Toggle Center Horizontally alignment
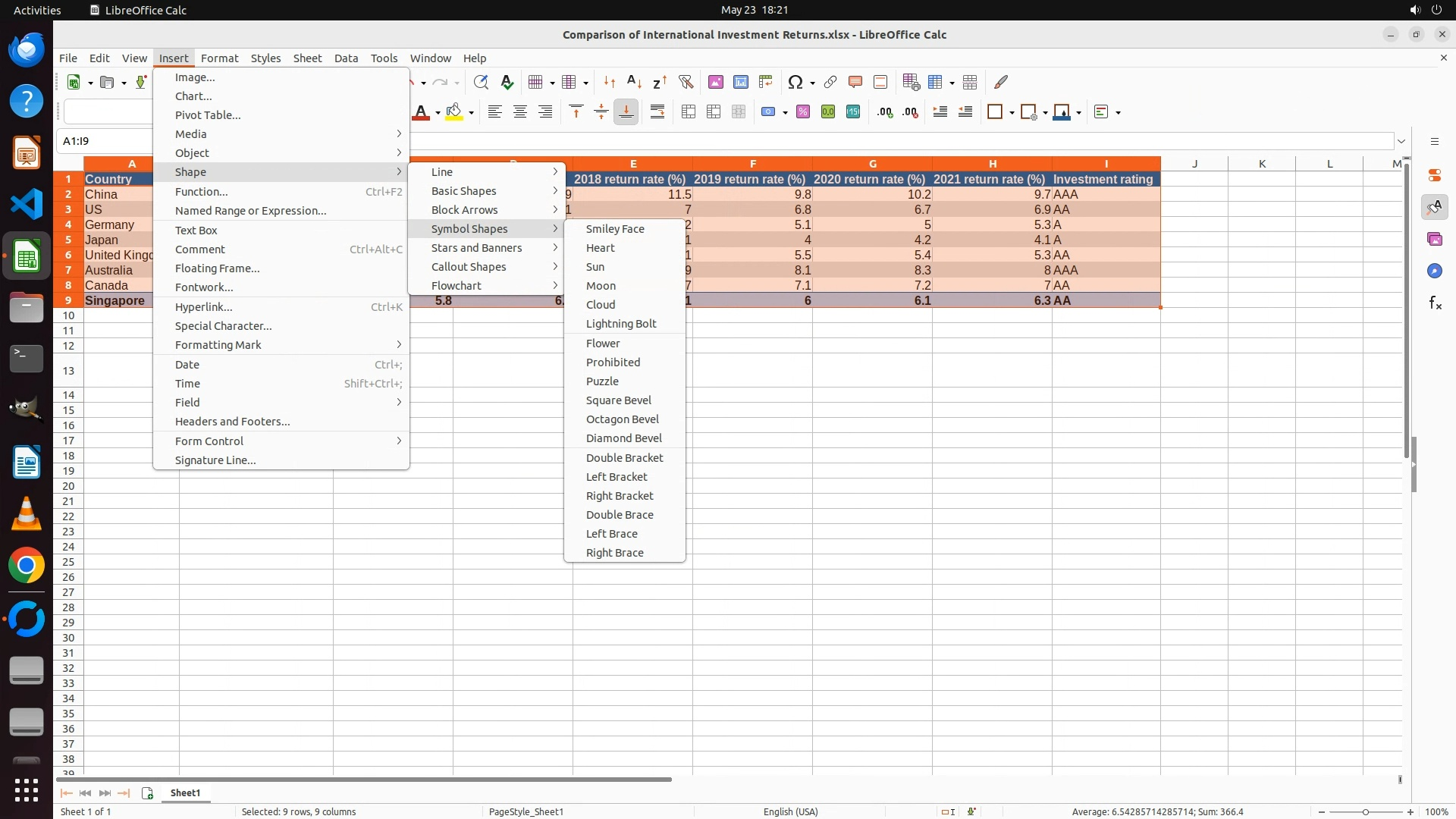Image resolution: width=1456 pixels, height=819 pixels. (520, 112)
